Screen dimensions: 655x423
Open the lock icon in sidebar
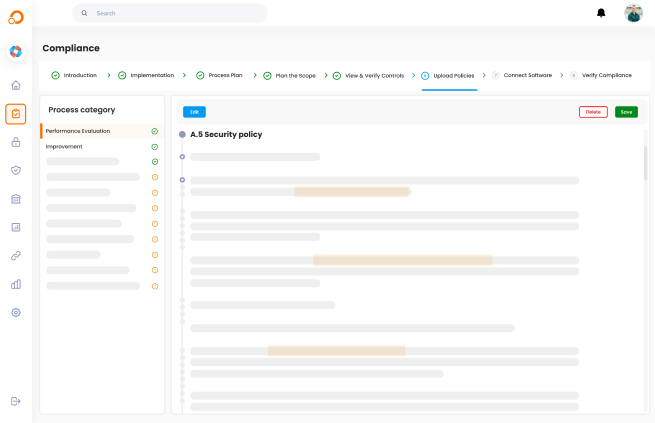(x=16, y=142)
